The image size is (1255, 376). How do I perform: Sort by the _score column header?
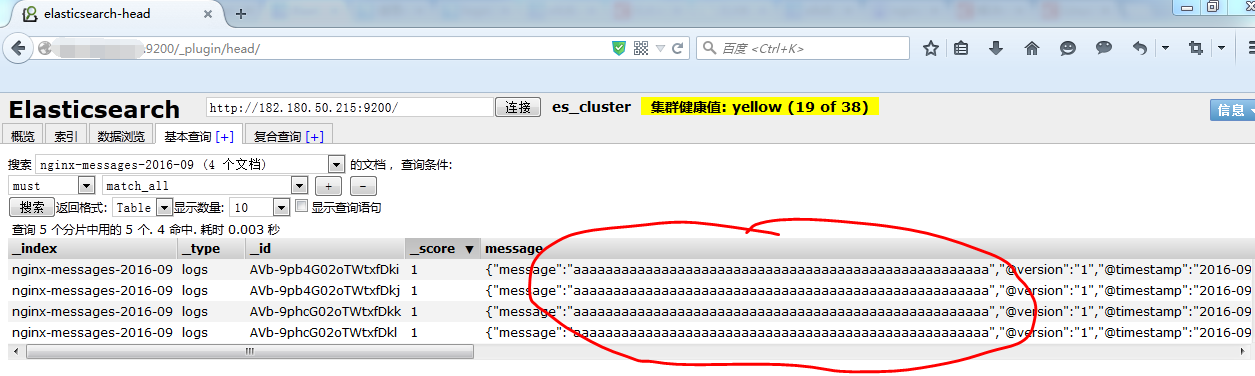pos(442,249)
